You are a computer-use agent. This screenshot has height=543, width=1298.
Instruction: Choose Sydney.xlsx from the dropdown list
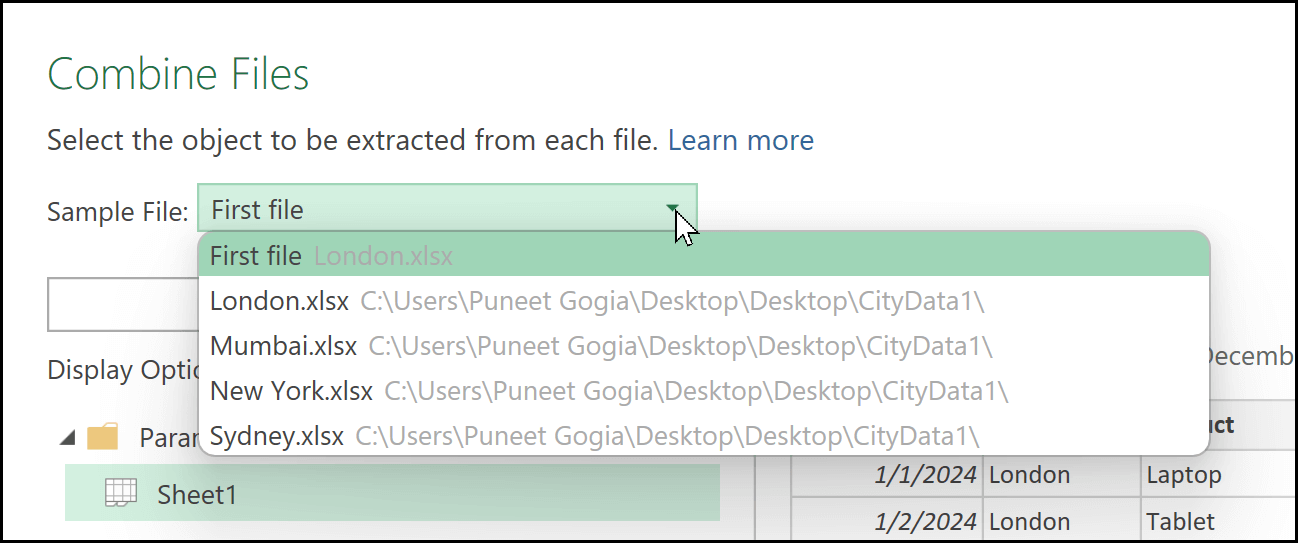[277, 437]
